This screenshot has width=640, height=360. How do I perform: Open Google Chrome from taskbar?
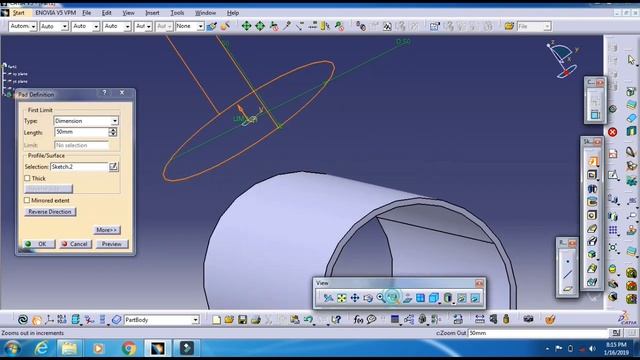click(x=129, y=349)
